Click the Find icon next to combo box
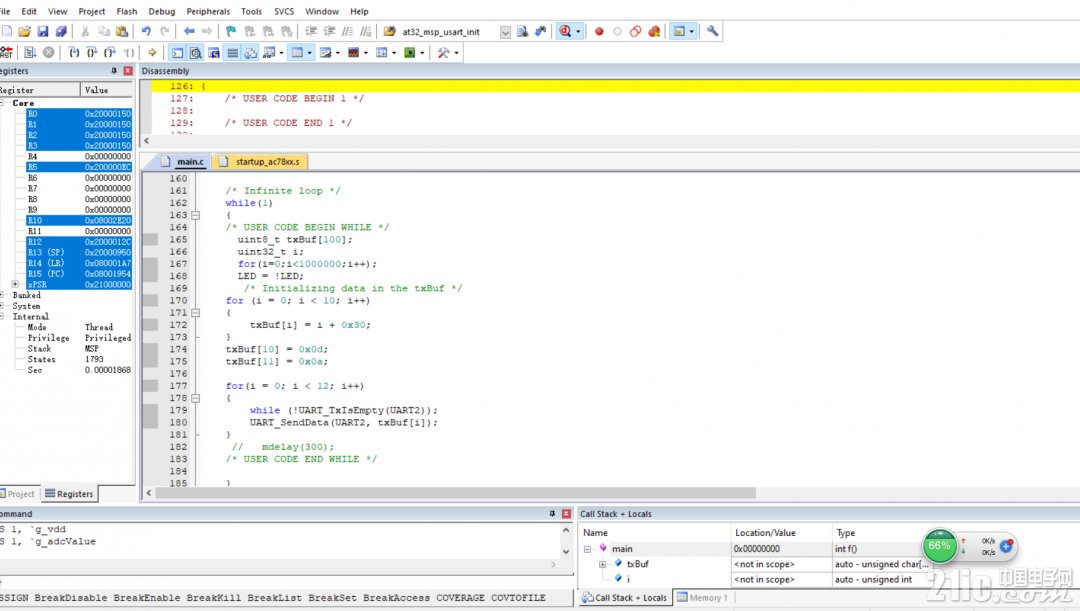 (x=523, y=32)
